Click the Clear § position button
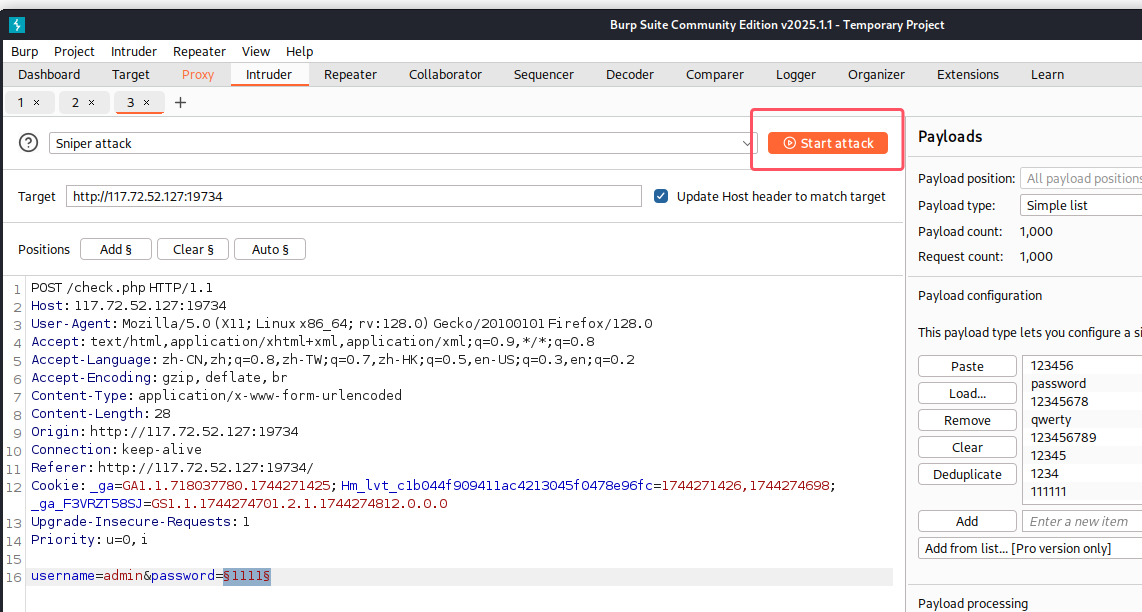 [x=193, y=249]
